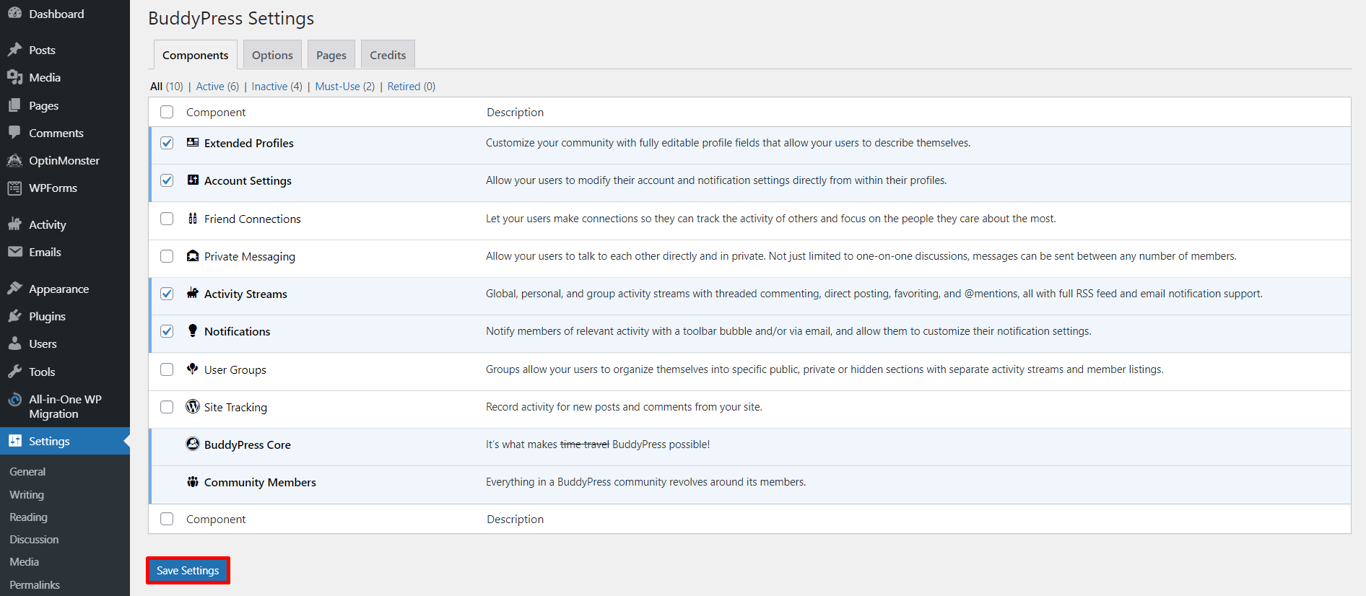The width and height of the screenshot is (1366, 596).
Task: Click the Save Settings button
Action: (x=187, y=569)
